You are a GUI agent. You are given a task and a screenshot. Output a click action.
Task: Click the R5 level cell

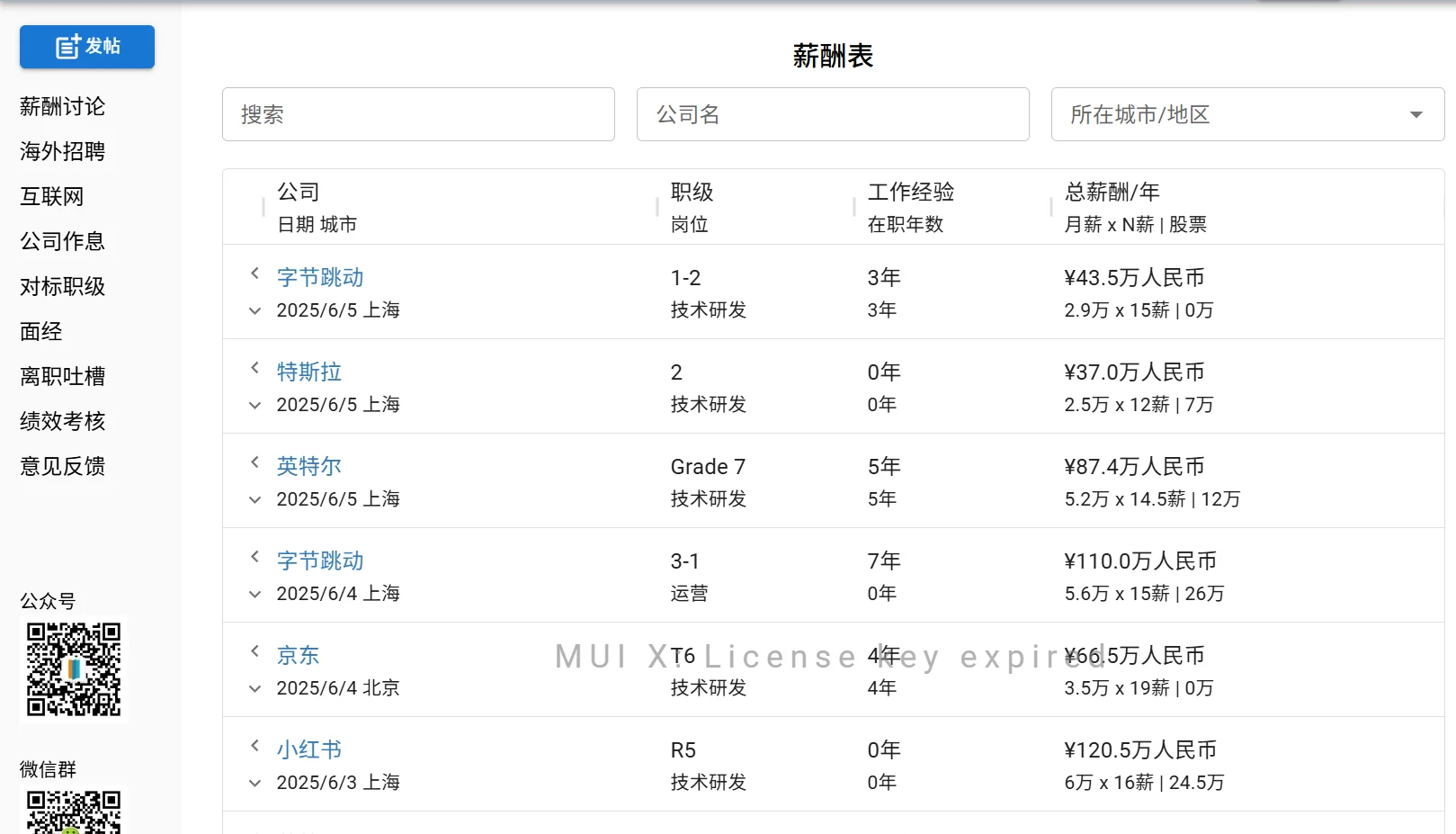click(x=683, y=749)
